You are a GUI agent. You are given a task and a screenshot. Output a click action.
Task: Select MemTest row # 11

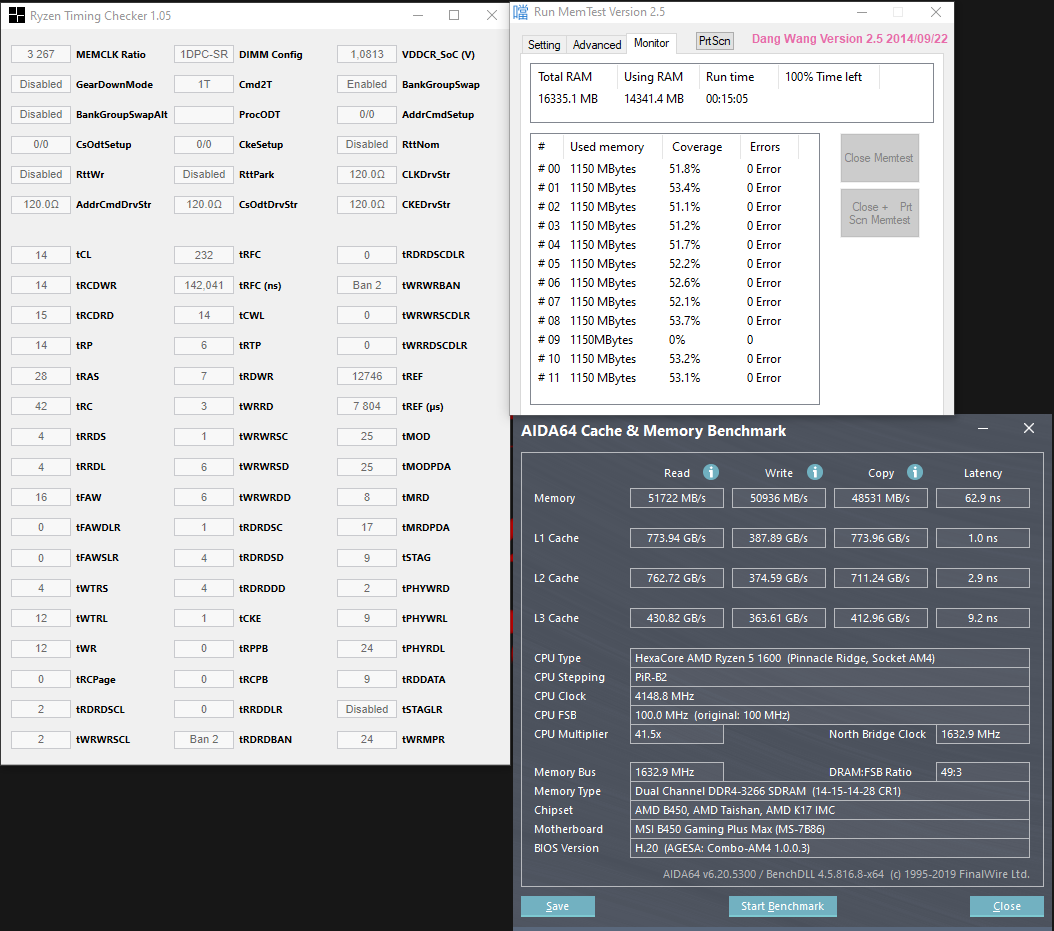tap(674, 378)
